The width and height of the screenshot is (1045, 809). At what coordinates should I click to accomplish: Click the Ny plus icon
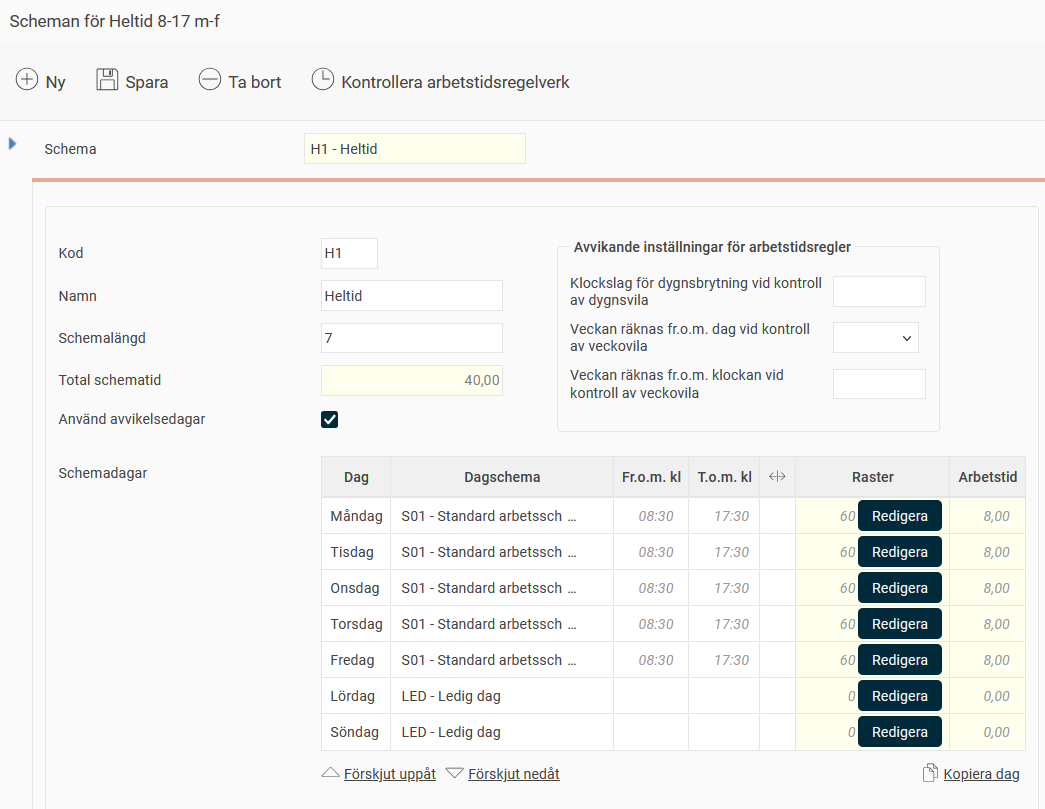(27, 80)
